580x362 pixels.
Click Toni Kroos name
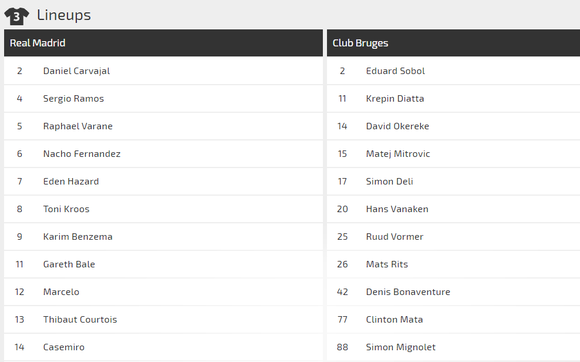click(66, 209)
